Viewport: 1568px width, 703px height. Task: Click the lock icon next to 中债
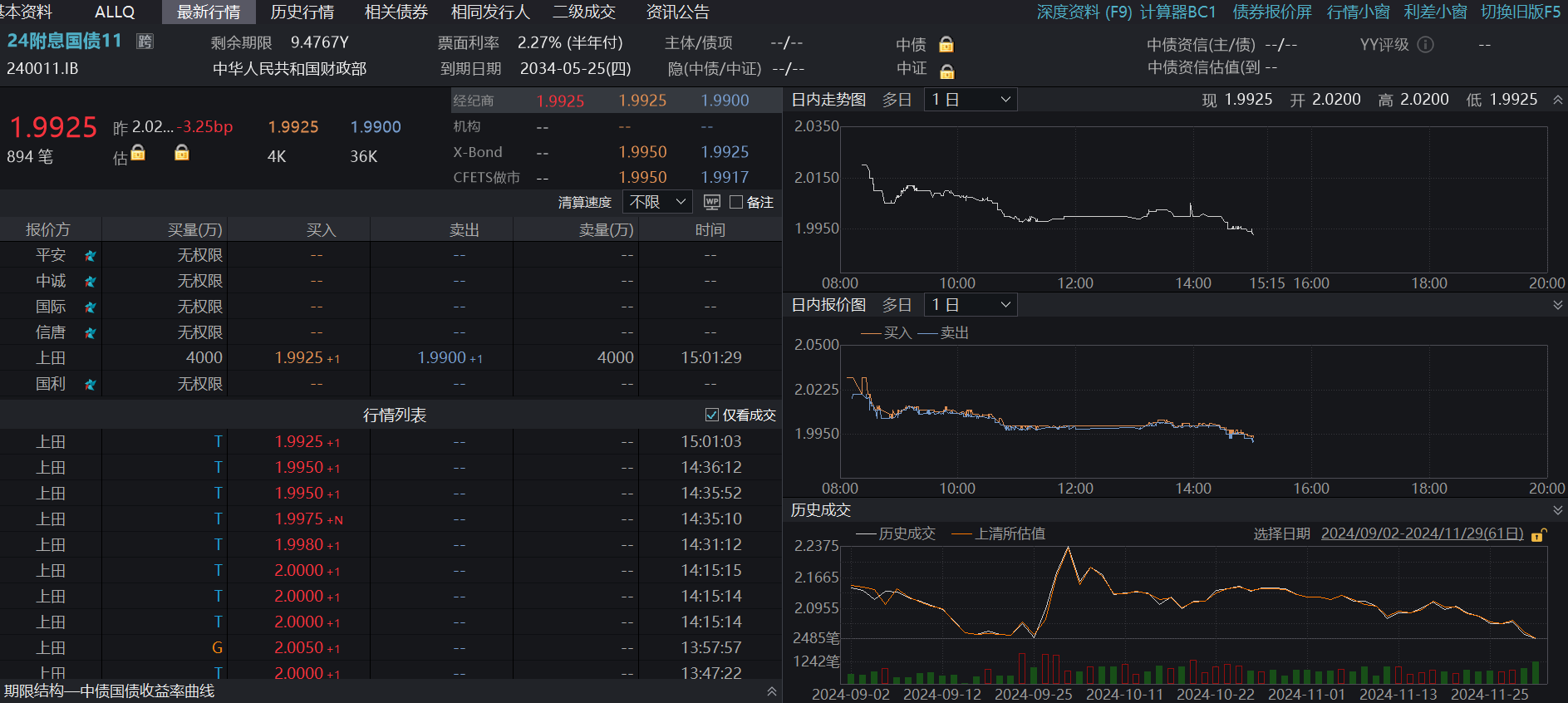[946, 45]
